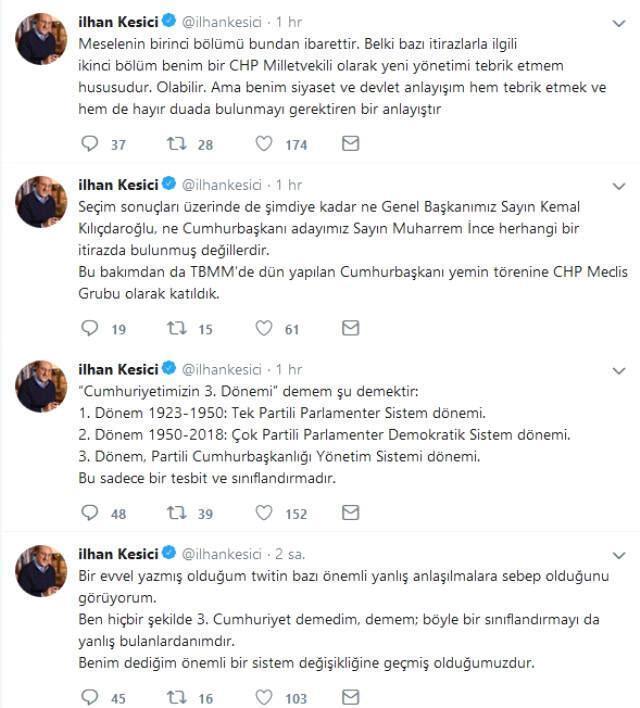Screen dimensions: 640x708
Task: Retweet the tweet showing 39 retweets
Action: pos(176,512)
